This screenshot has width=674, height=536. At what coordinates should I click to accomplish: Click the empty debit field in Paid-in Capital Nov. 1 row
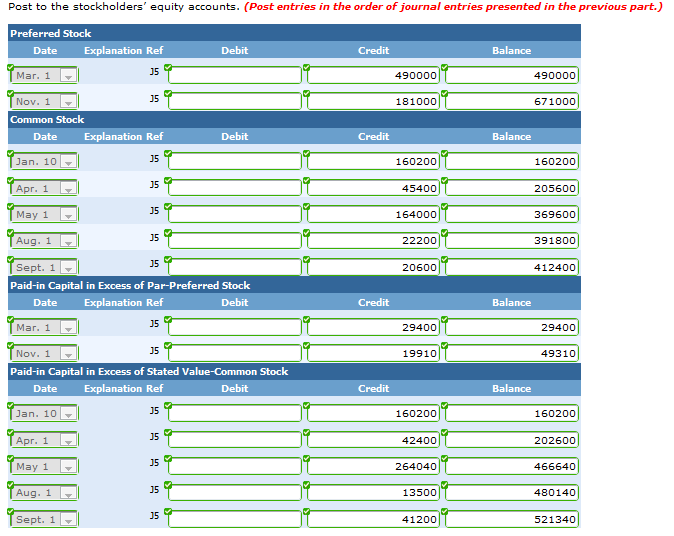point(235,354)
